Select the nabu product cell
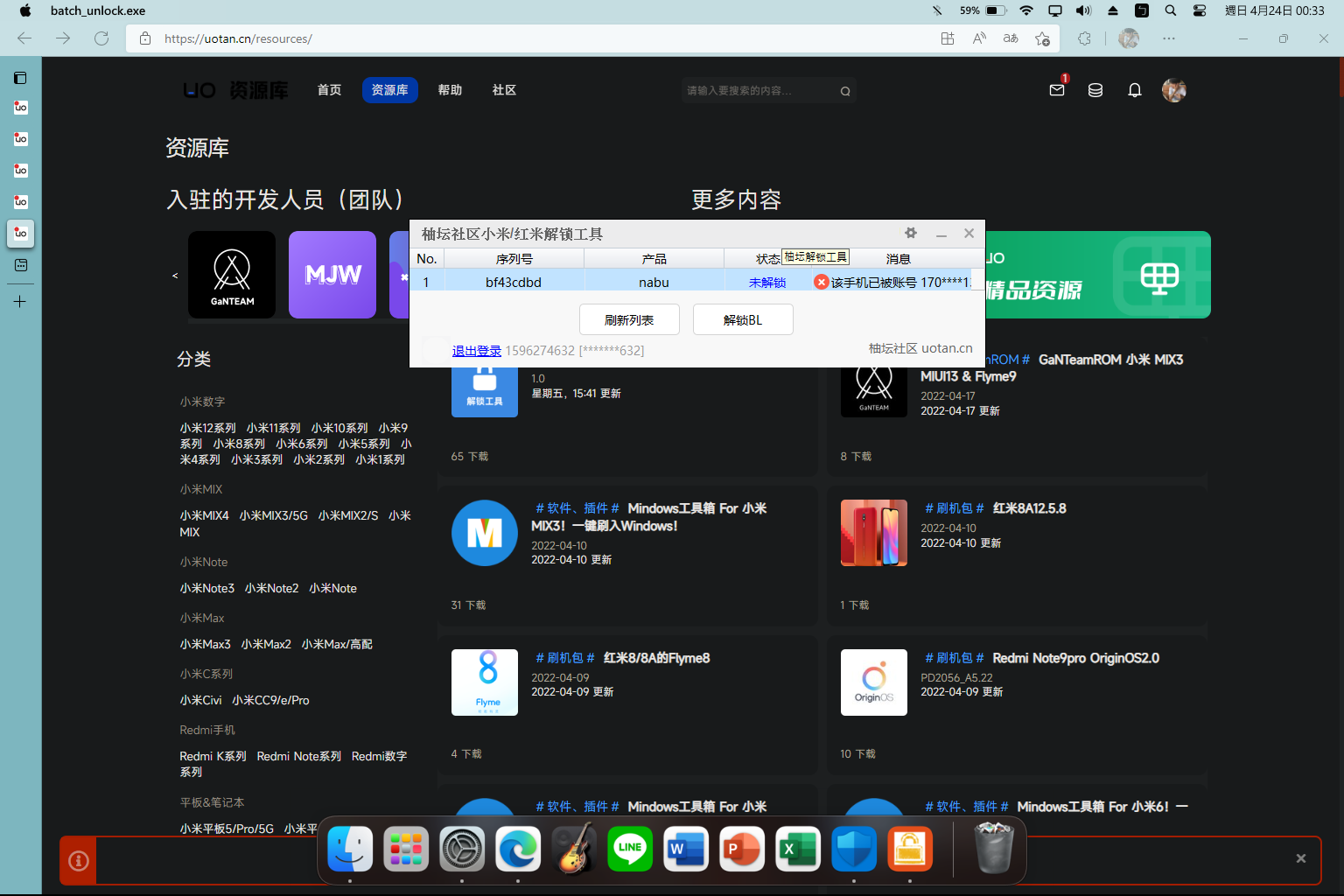Screen dimensions: 1344x896 (x=654, y=282)
